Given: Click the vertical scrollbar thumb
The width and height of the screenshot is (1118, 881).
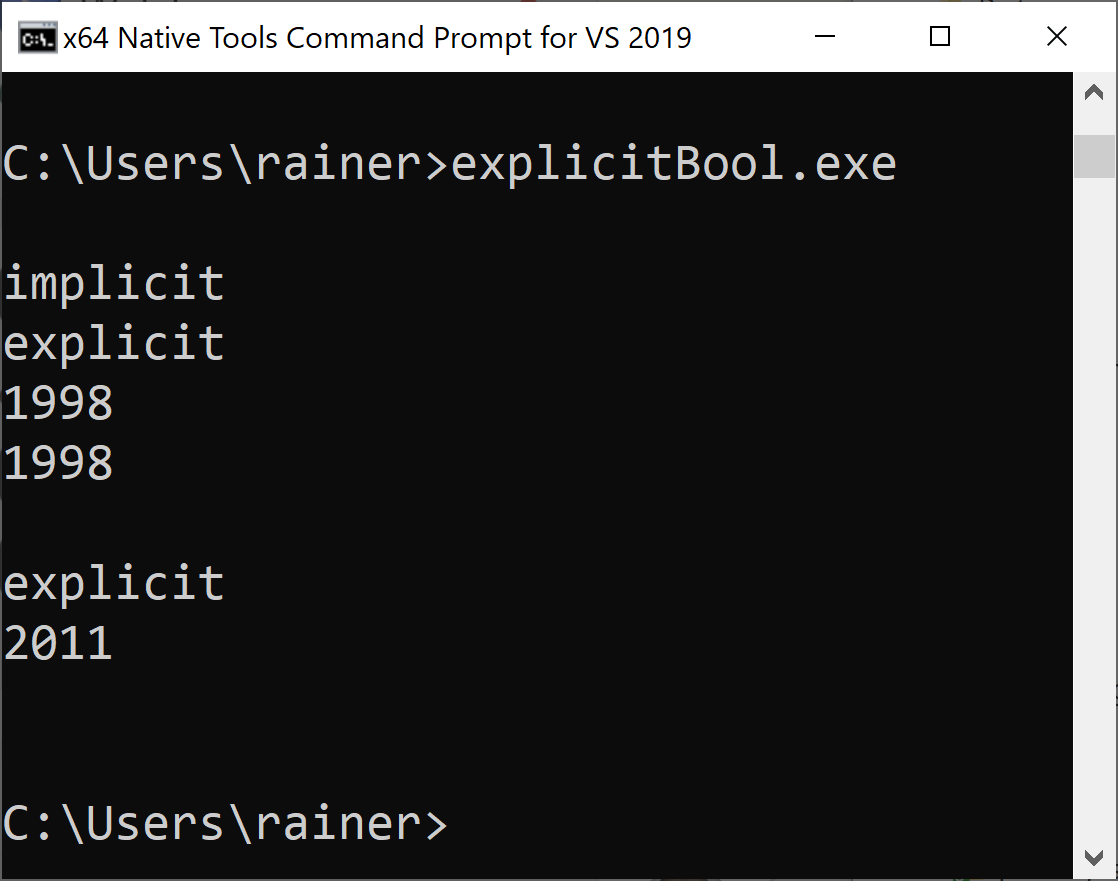Looking at the screenshot, I should [1095, 156].
